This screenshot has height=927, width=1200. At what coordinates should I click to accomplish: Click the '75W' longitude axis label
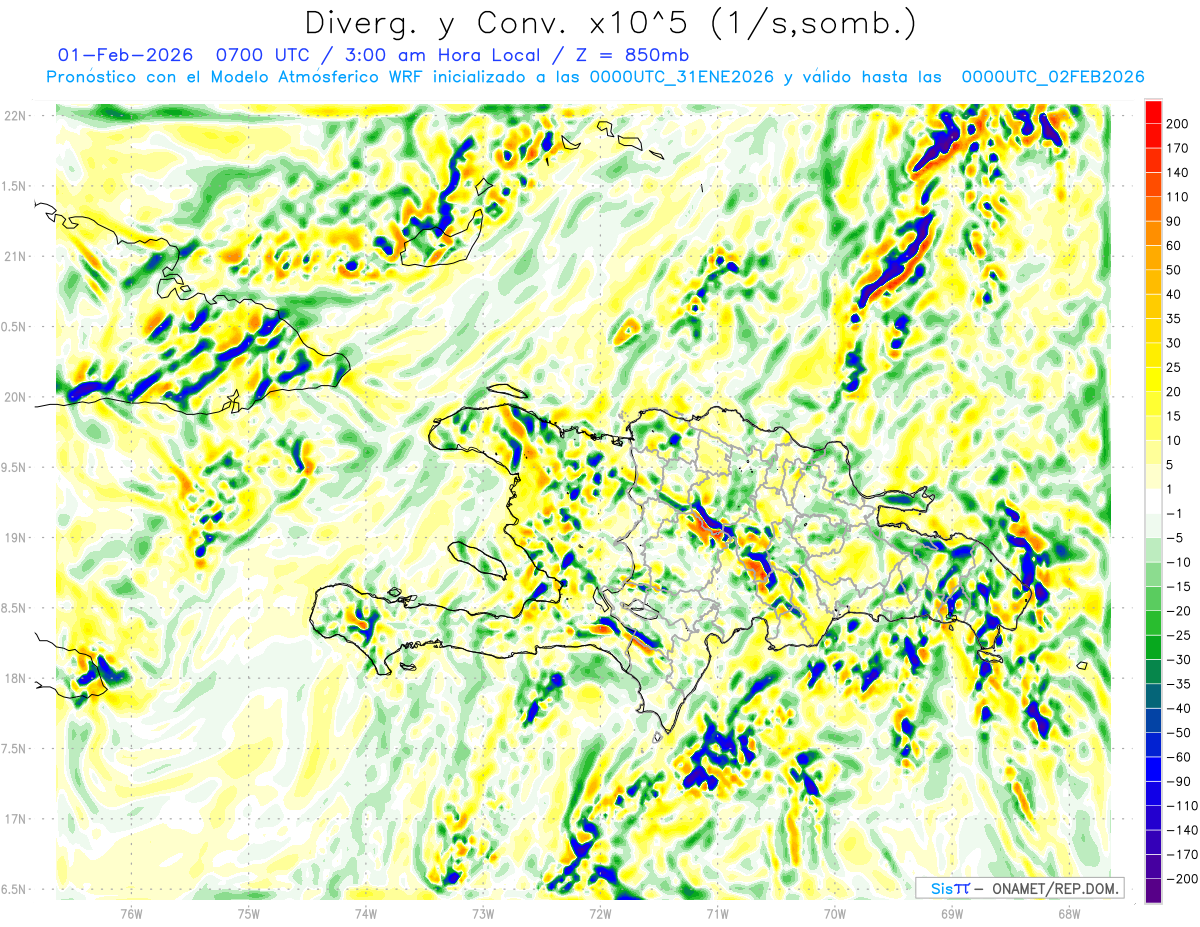(248, 914)
